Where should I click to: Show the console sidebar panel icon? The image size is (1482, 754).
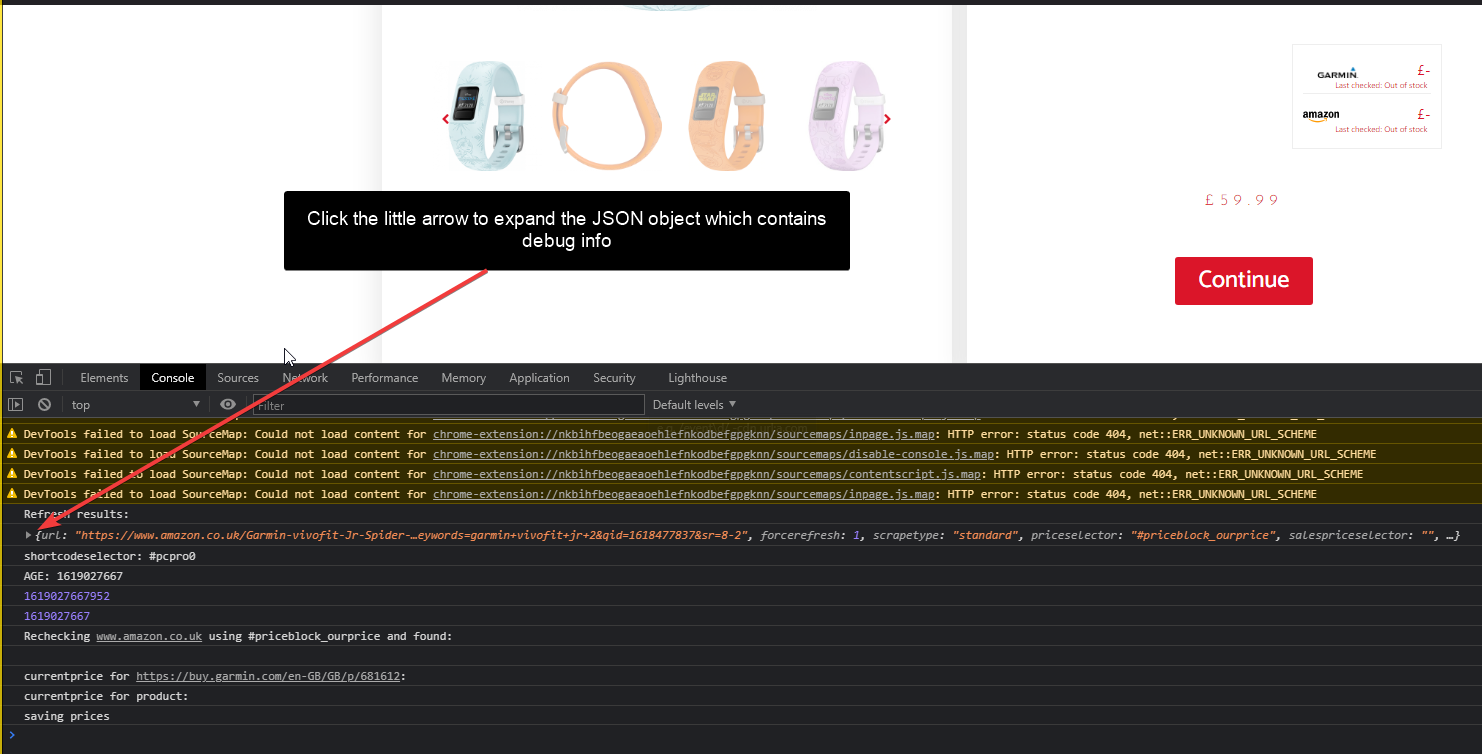(15, 405)
